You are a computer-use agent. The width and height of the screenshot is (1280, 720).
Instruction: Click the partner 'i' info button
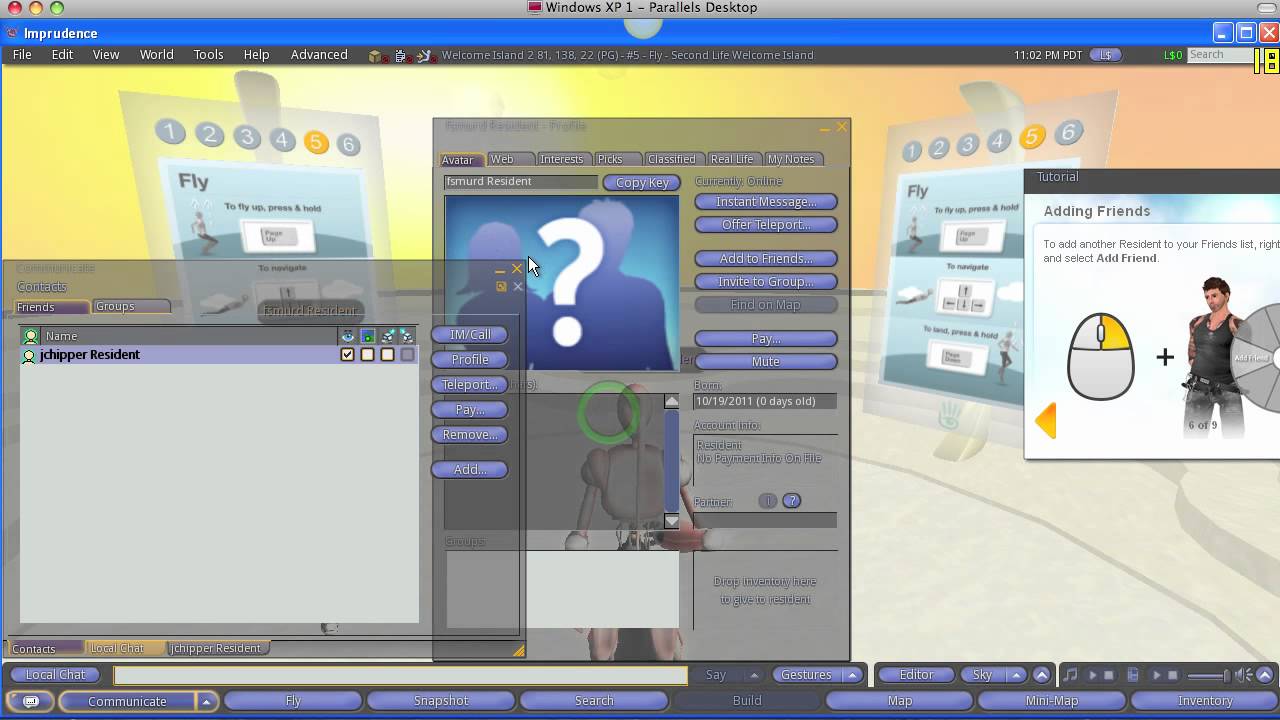768,501
